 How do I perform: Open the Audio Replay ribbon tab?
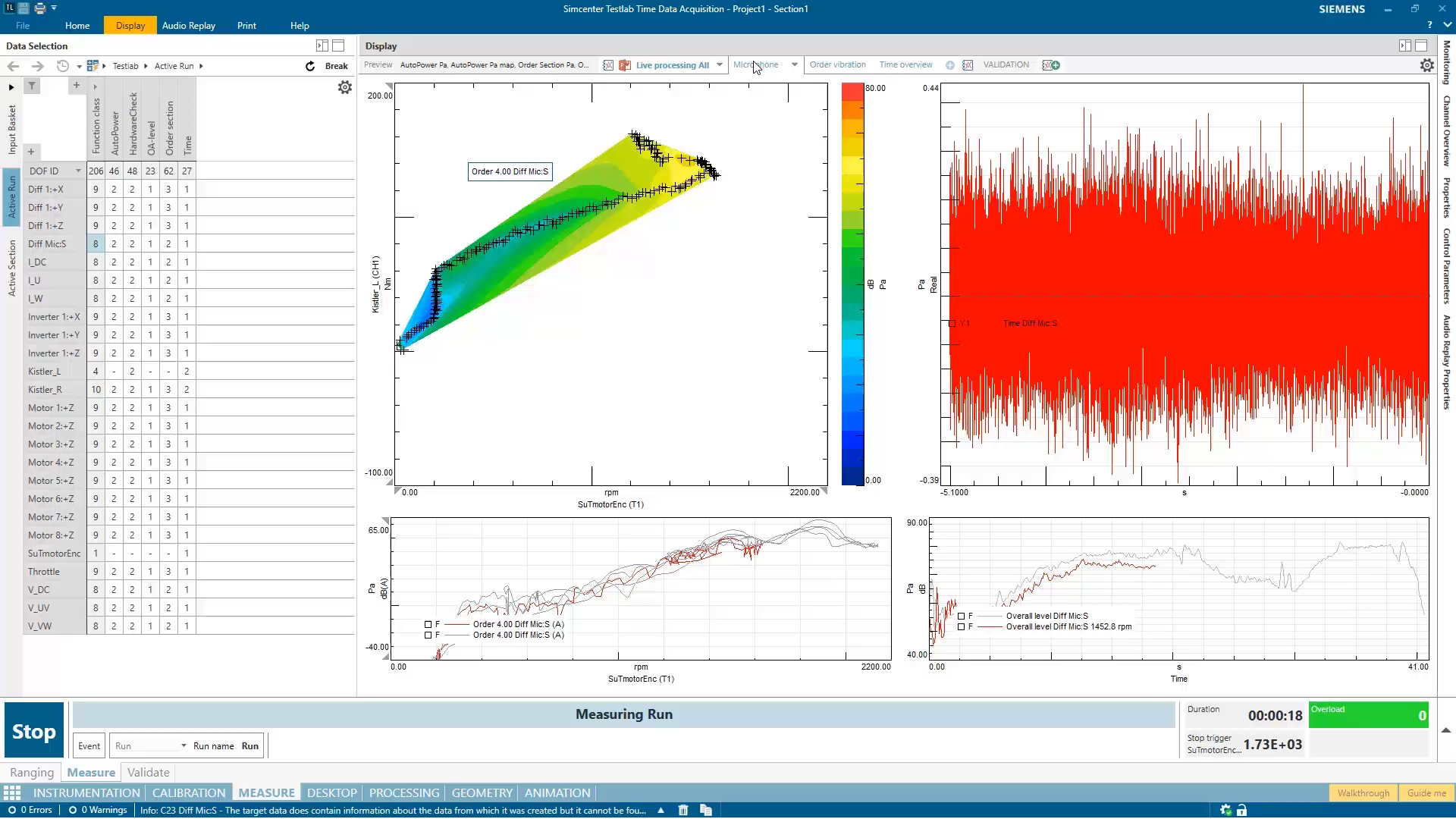[188, 25]
